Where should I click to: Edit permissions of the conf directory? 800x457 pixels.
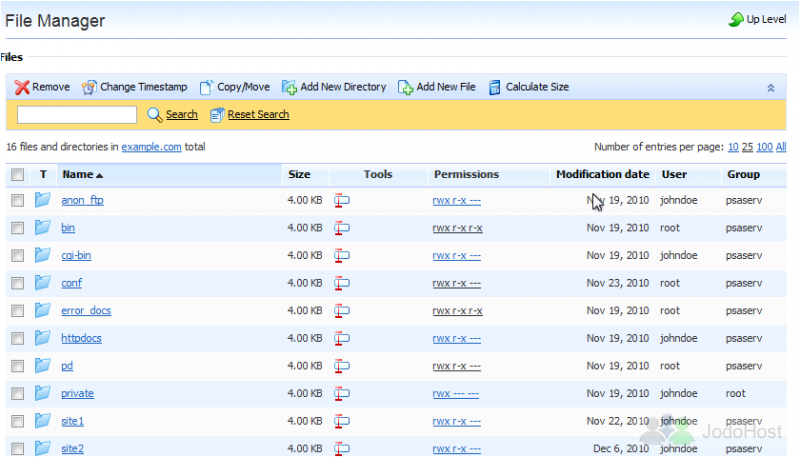[457, 283]
